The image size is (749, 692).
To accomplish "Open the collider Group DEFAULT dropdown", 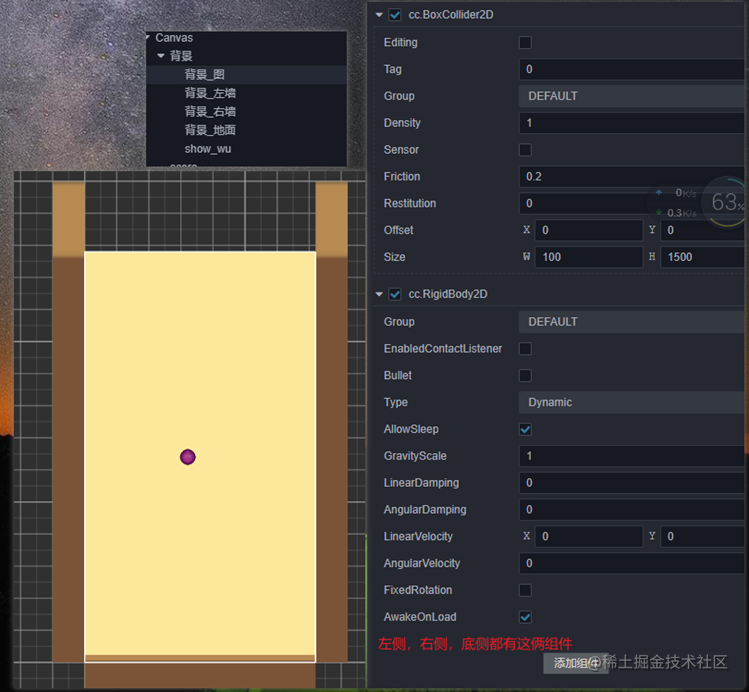I will pos(631,96).
